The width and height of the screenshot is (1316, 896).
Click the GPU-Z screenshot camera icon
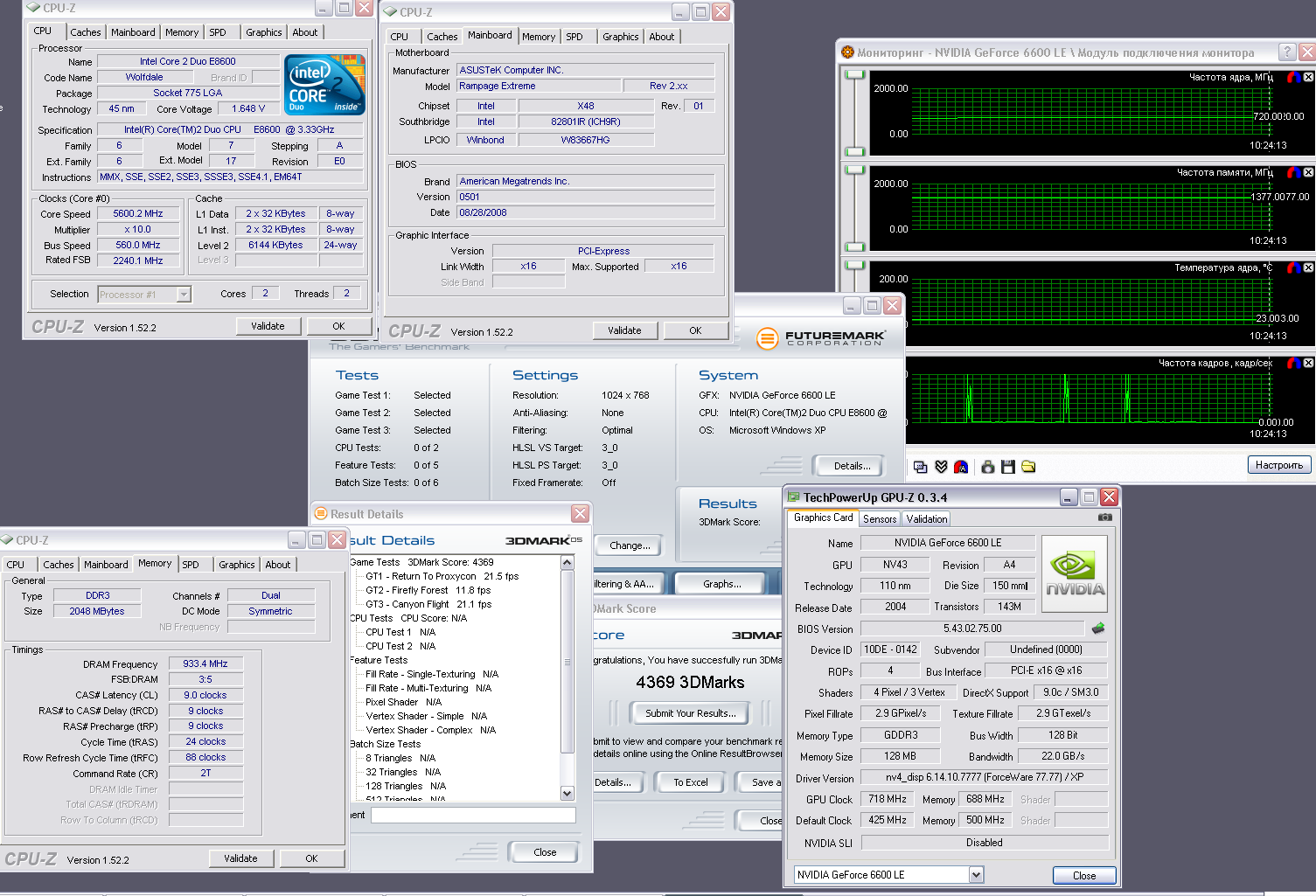(x=1105, y=517)
